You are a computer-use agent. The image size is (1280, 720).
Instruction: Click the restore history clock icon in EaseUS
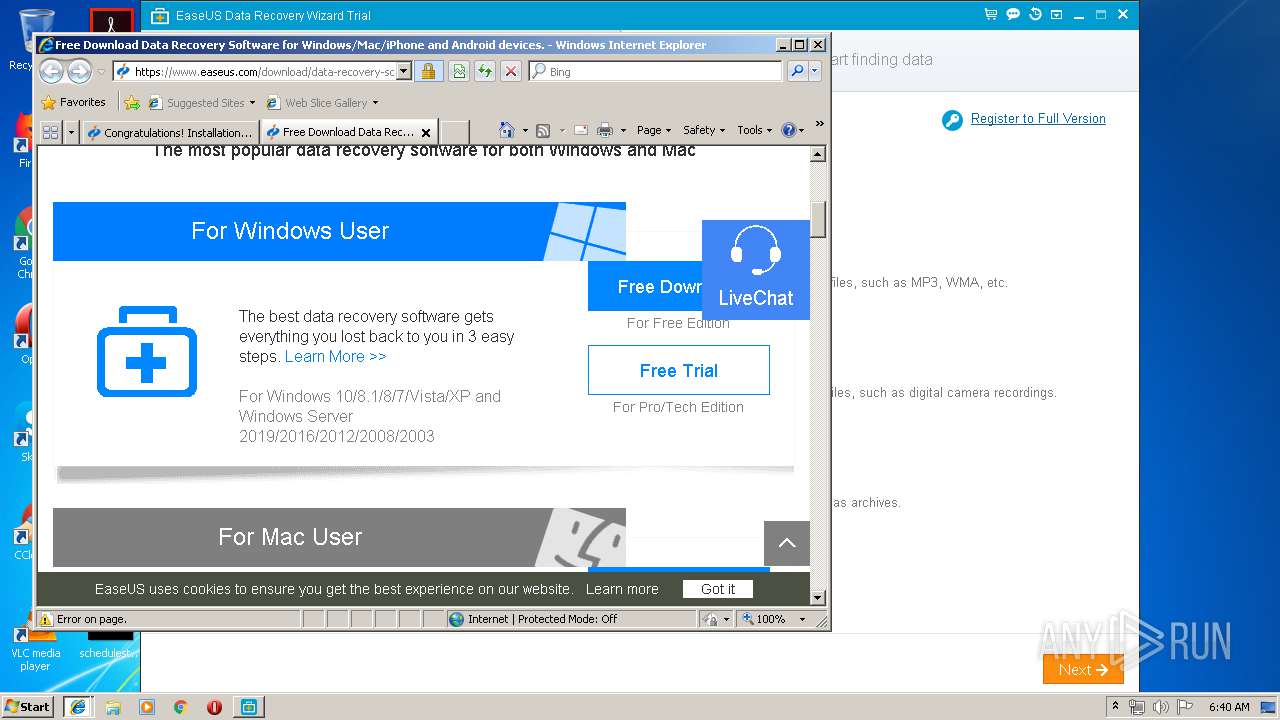[1035, 15]
